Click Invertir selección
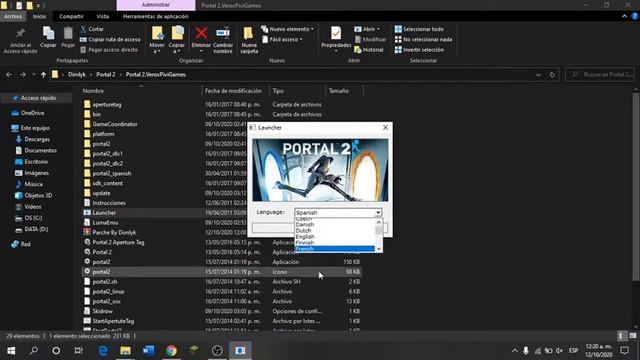This screenshot has width=640, height=360. tap(419, 49)
